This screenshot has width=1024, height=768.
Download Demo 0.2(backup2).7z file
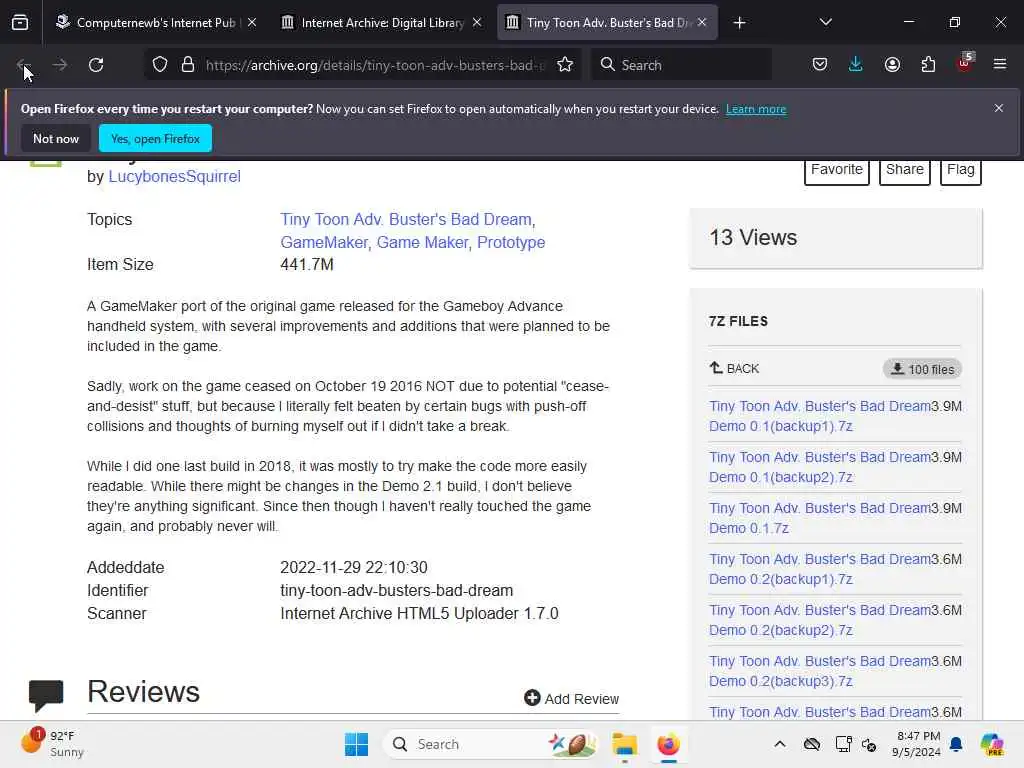[820, 620]
